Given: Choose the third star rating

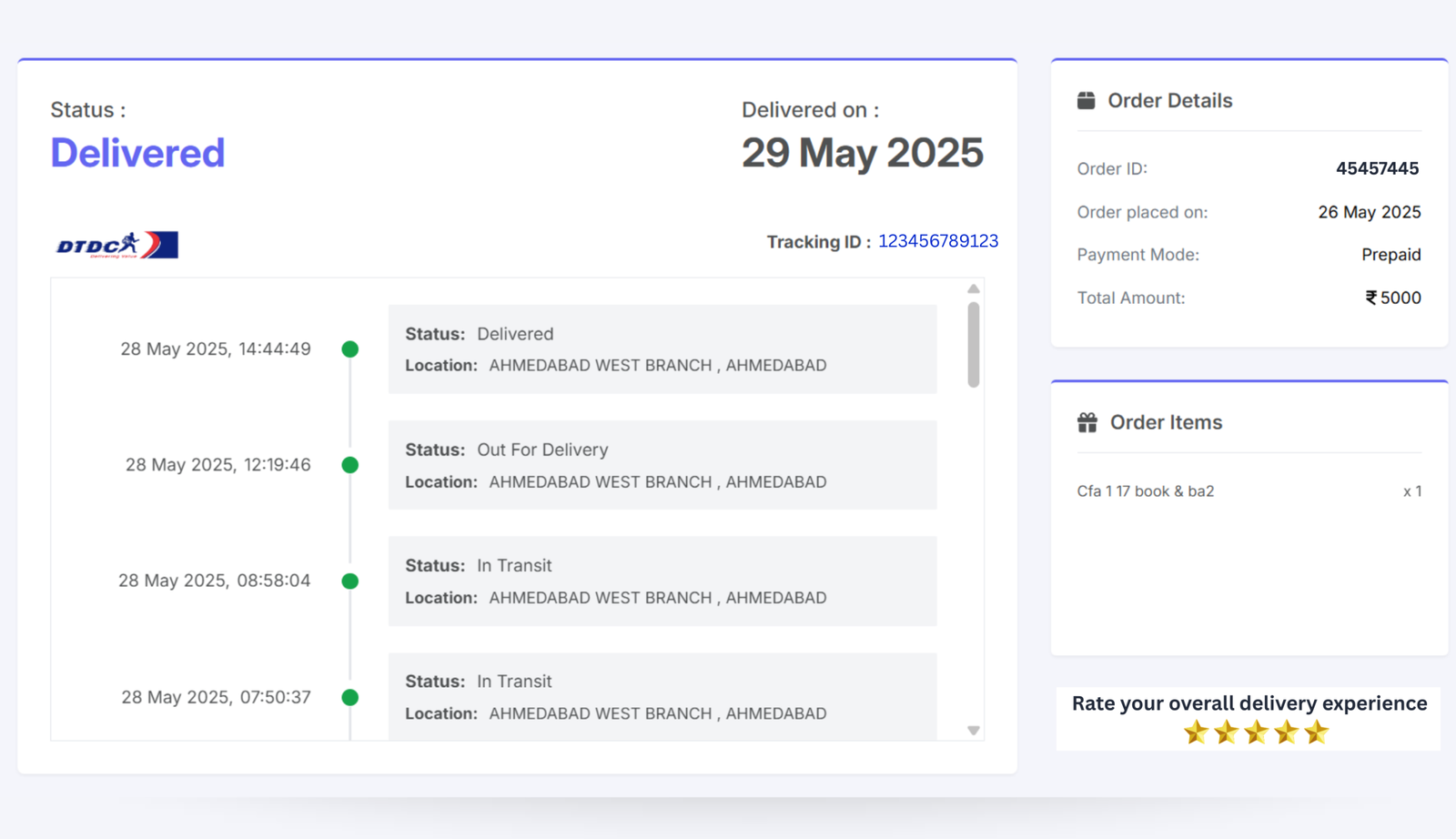Looking at the screenshot, I should (x=1256, y=733).
